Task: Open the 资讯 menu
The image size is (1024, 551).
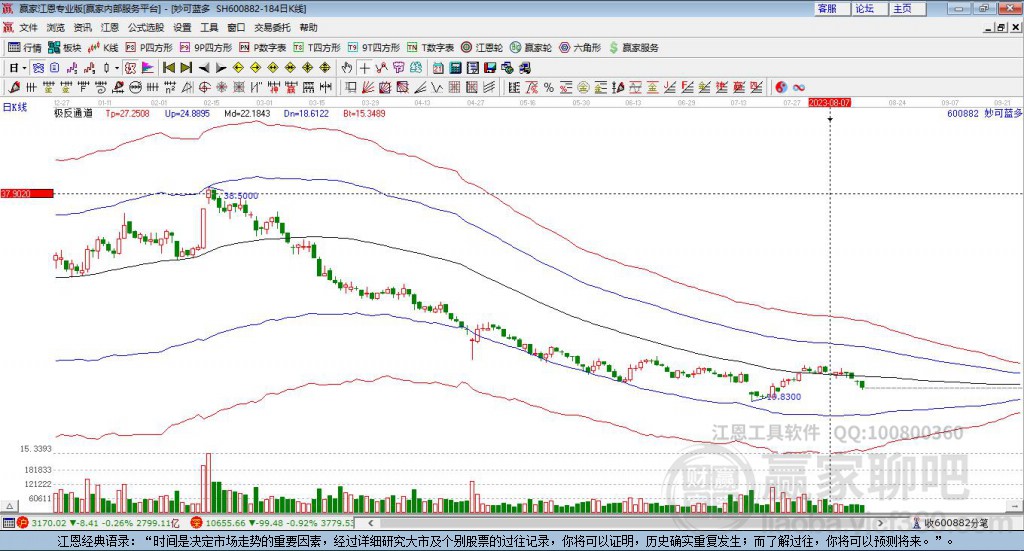Action: [82, 27]
